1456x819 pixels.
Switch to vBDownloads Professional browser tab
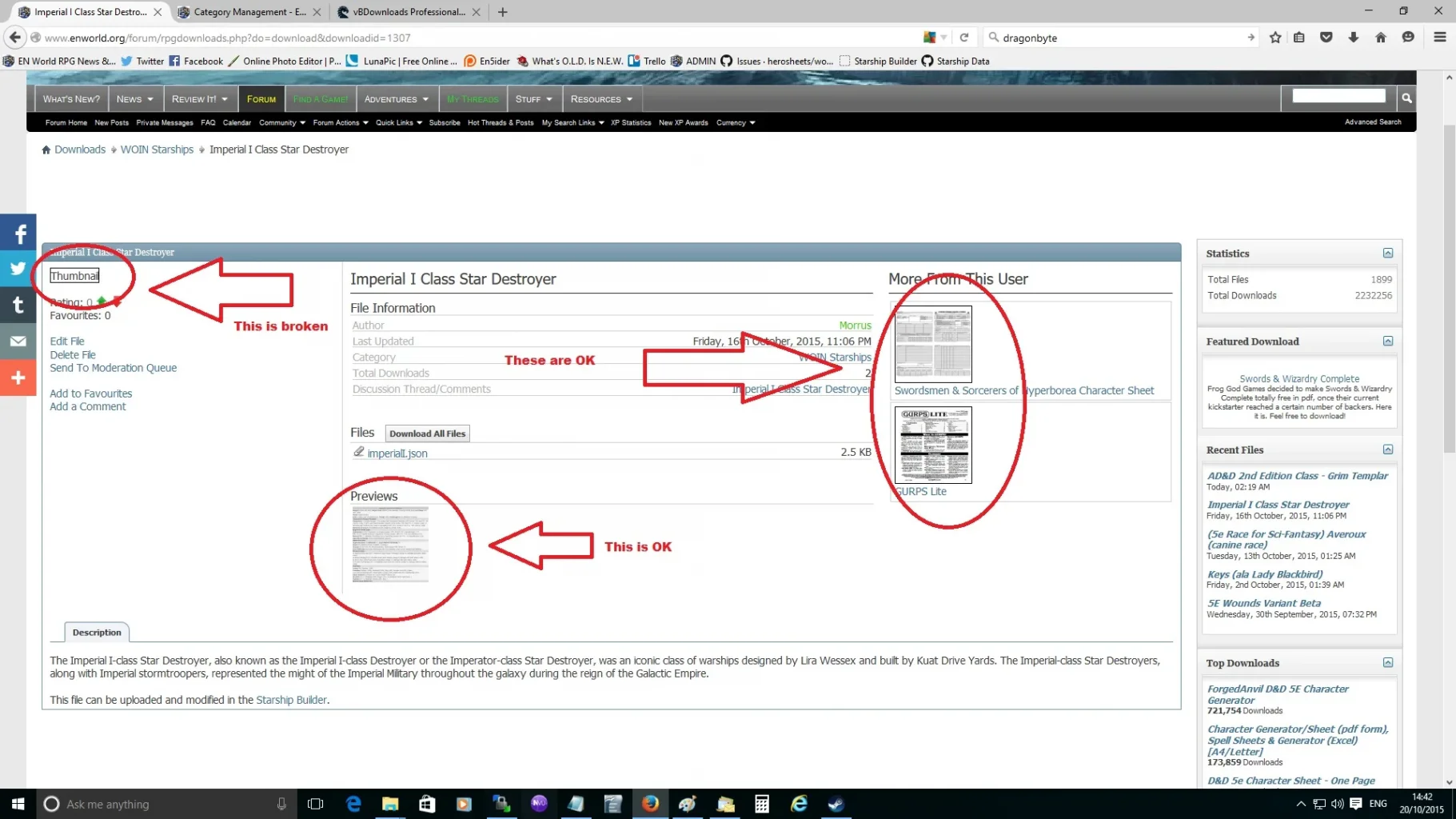[x=409, y=12]
